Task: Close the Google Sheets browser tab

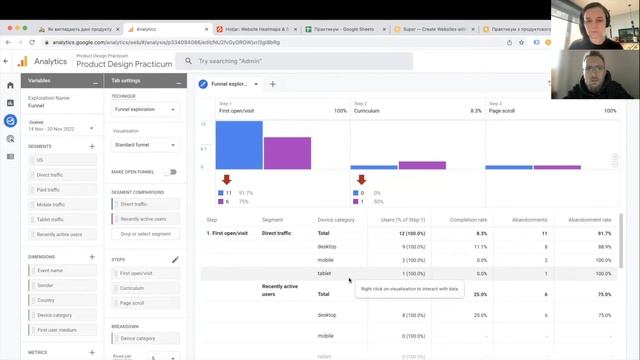Action: (x=384, y=29)
